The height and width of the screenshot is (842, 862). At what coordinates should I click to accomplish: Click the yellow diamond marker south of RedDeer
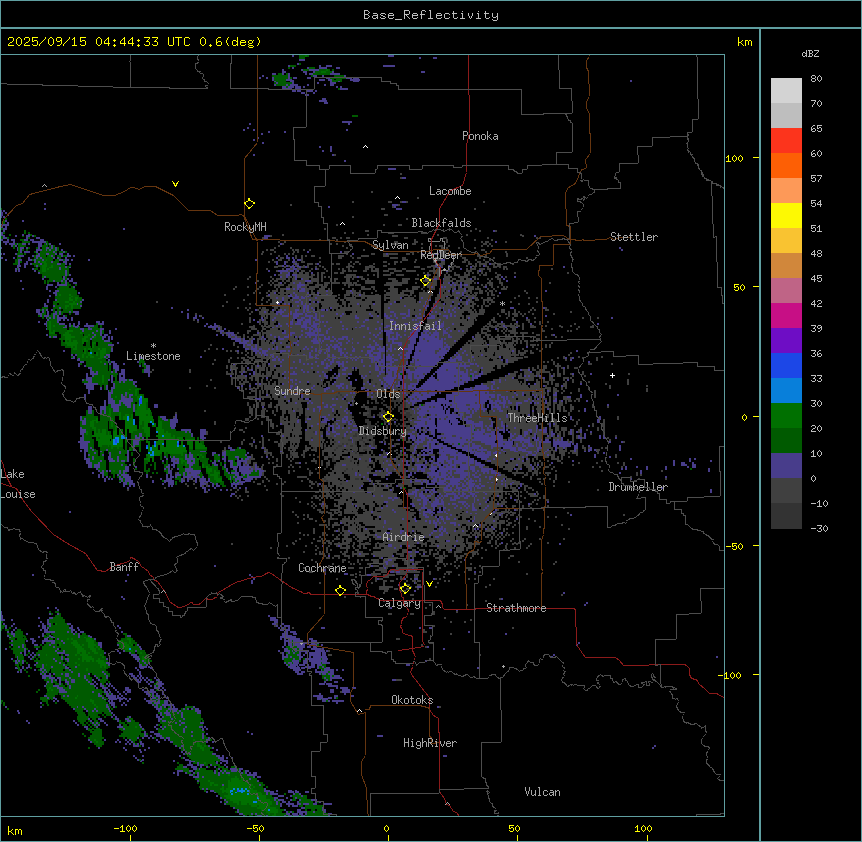426,281
